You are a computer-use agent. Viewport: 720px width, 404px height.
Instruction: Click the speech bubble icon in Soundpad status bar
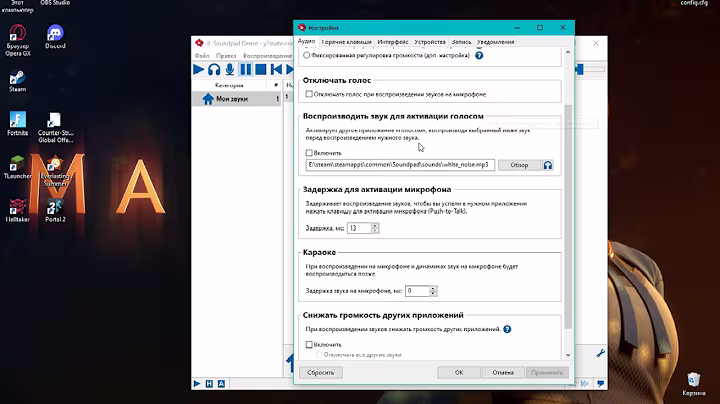click(x=600, y=384)
